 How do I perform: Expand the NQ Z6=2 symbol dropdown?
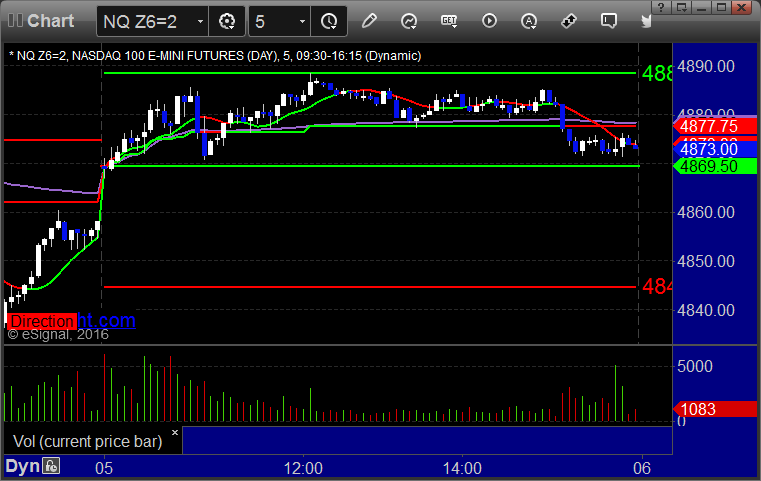tap(200, 21)
